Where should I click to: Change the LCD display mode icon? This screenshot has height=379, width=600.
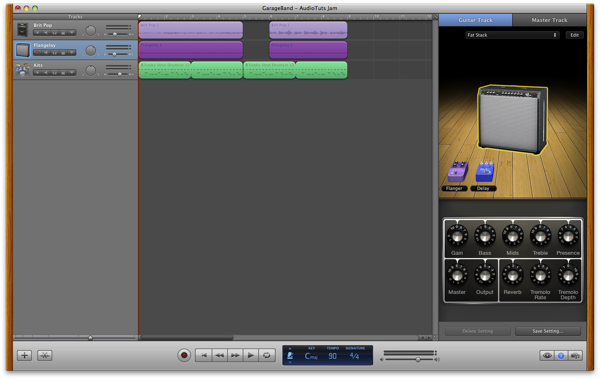(x=290, y=356)
